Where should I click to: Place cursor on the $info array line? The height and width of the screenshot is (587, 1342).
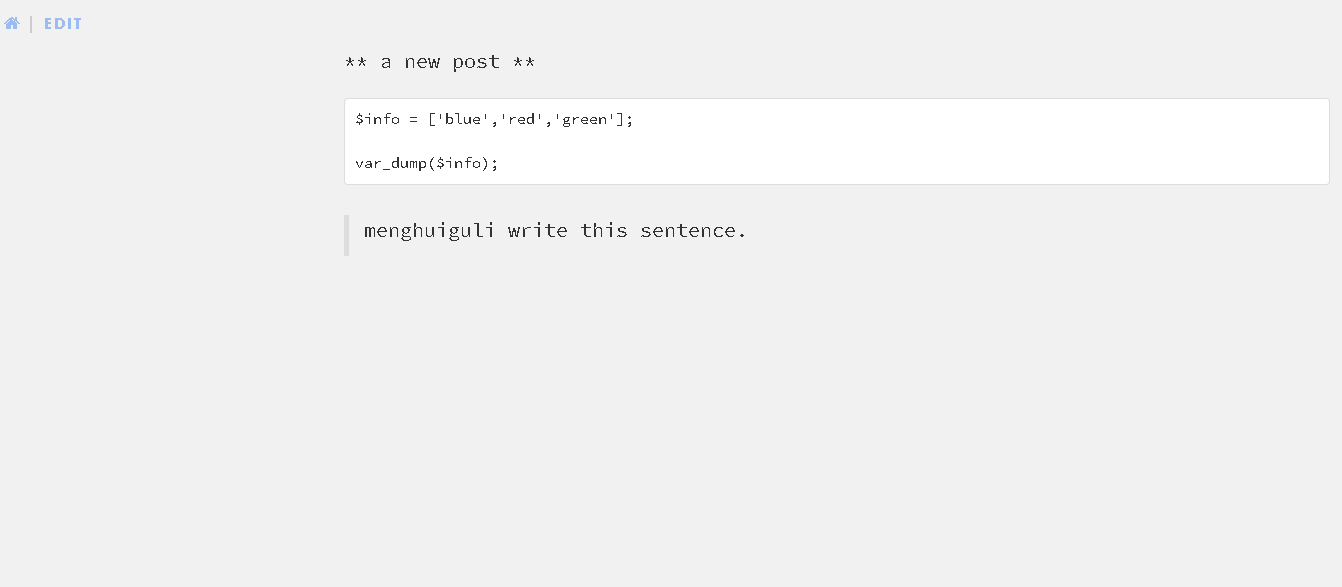[494, 119]
